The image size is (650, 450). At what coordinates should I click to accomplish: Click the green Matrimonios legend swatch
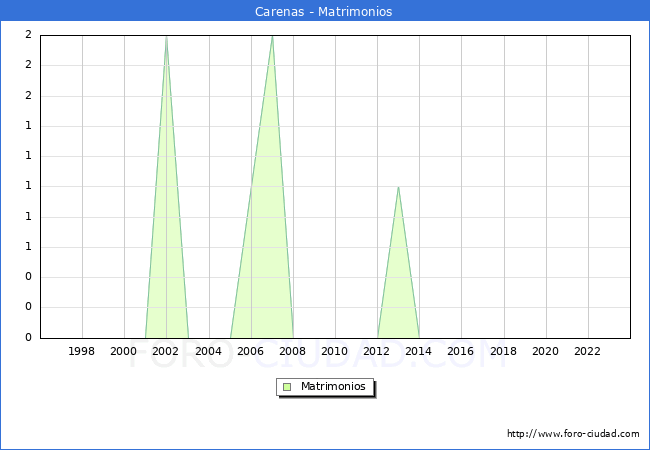[x=287, y=387]
